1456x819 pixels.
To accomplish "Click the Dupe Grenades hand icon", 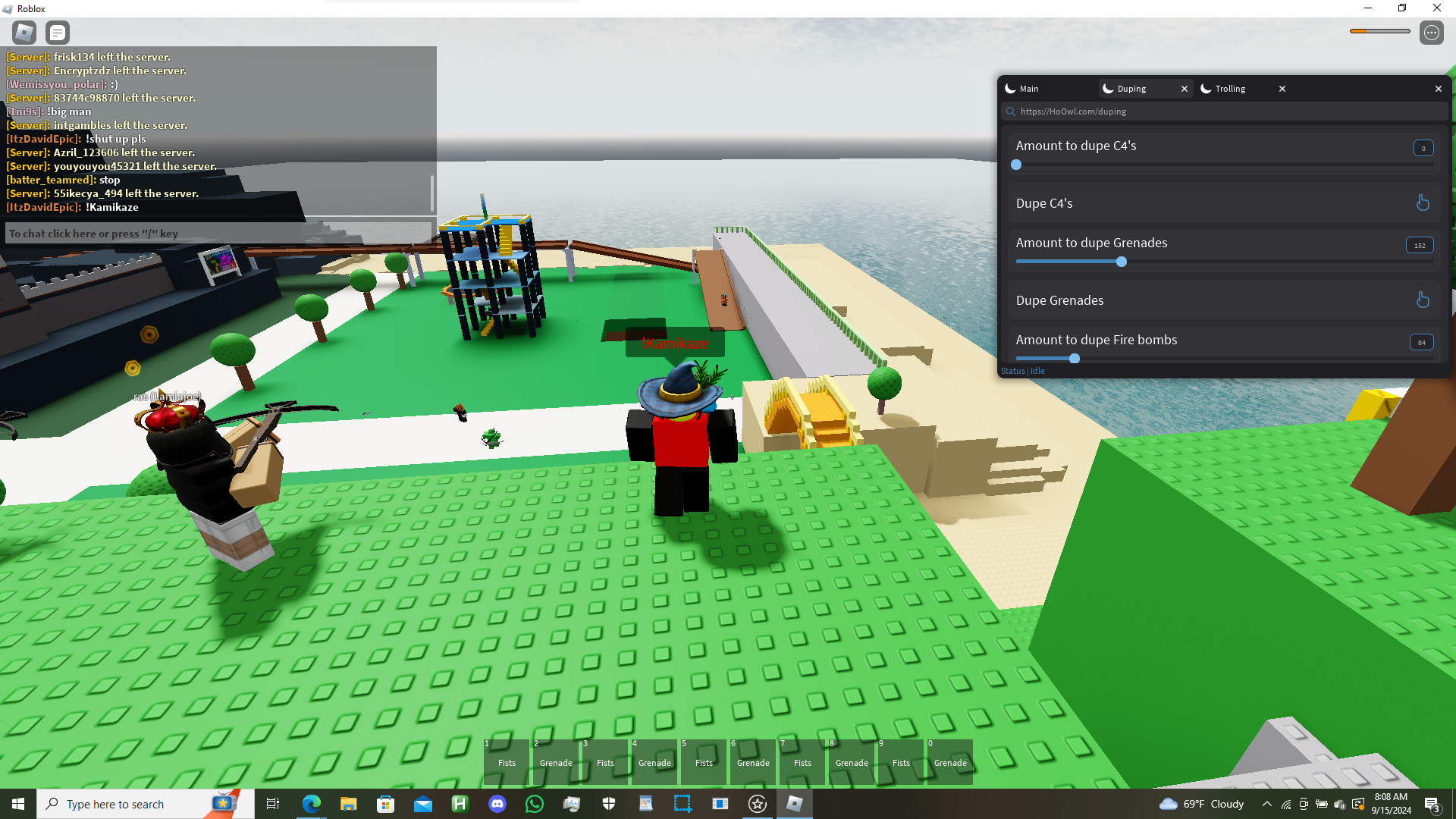I will (1423, 300).
